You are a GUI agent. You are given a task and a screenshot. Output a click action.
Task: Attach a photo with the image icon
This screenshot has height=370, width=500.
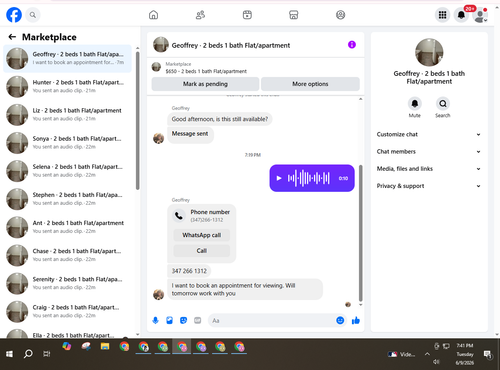click(169, 321)
